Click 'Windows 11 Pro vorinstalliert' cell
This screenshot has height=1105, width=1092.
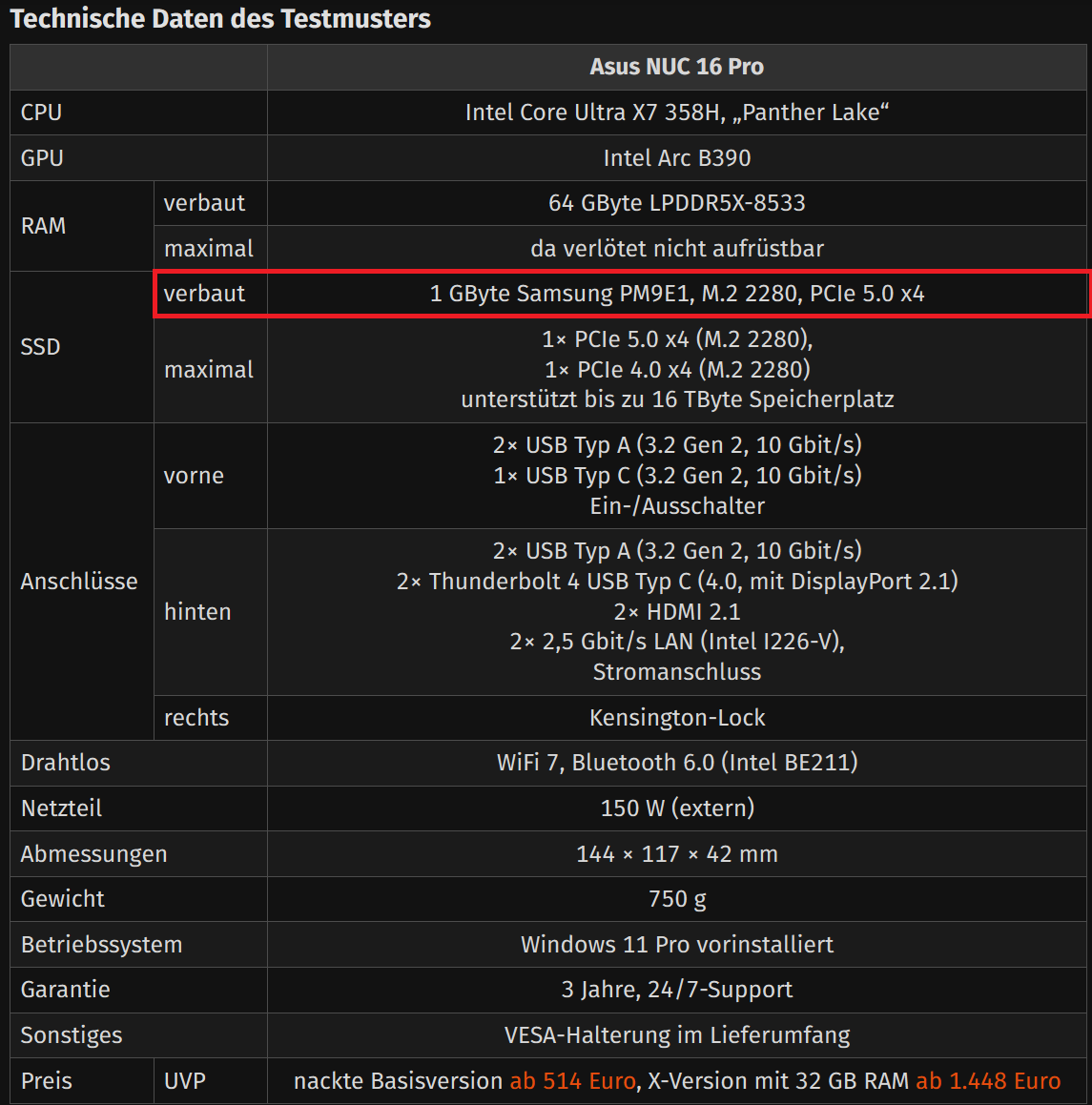pyautogui.click(x=677, y=945)
